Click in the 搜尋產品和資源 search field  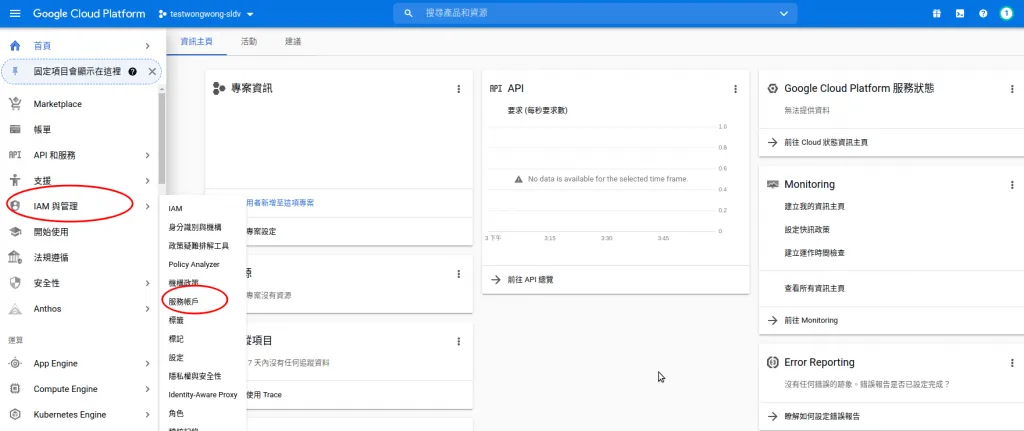(594, 13)
